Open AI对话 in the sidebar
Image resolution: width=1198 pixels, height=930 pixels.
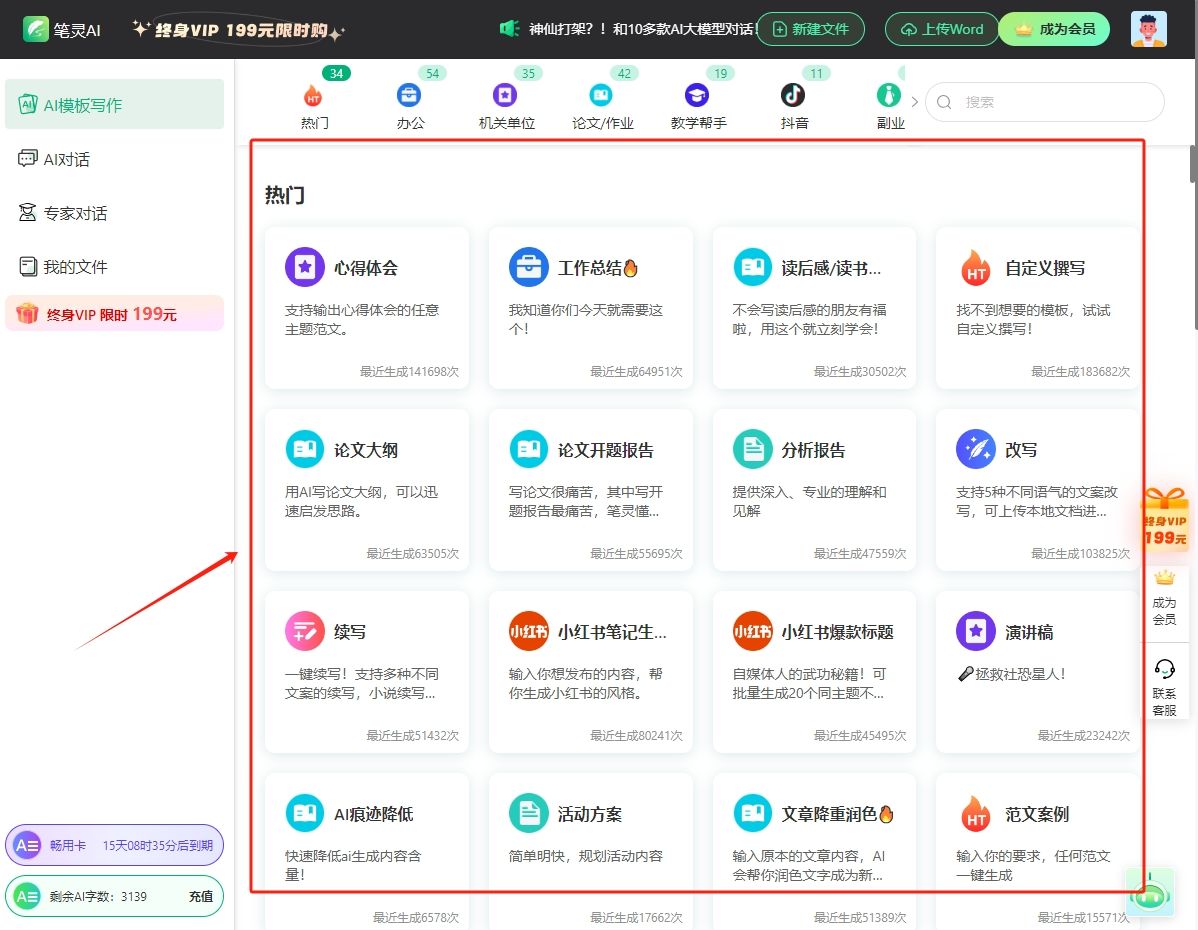pos(115,159)
